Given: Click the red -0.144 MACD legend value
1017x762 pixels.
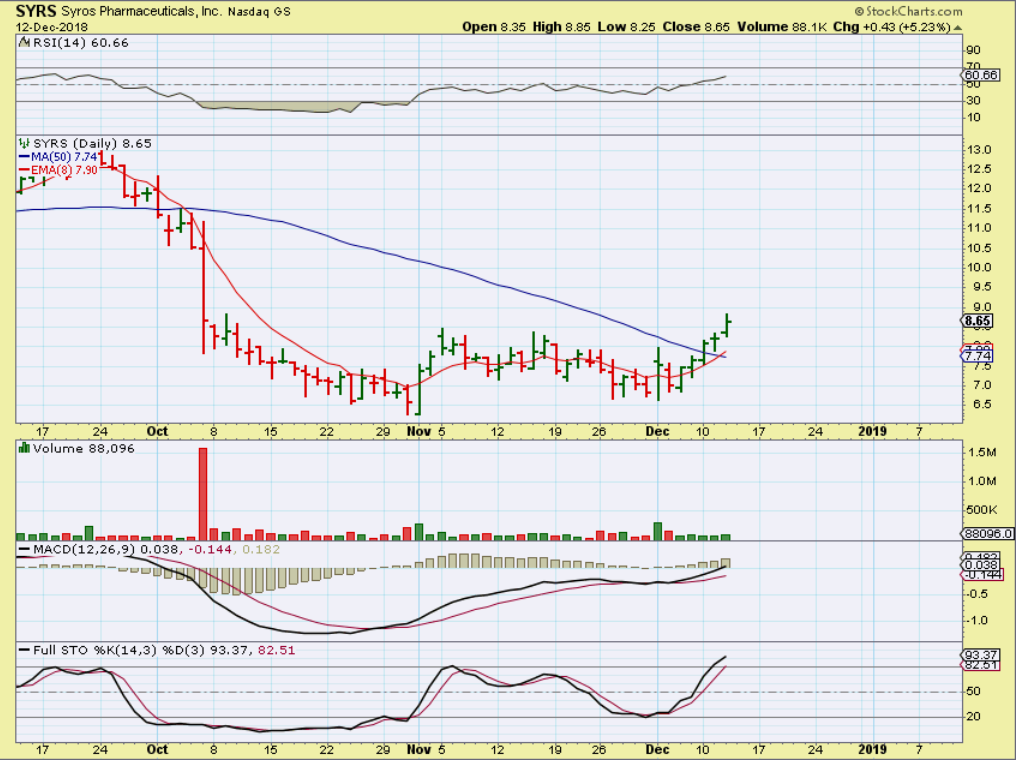Looking at the screenshot, I should coord(212,550).
